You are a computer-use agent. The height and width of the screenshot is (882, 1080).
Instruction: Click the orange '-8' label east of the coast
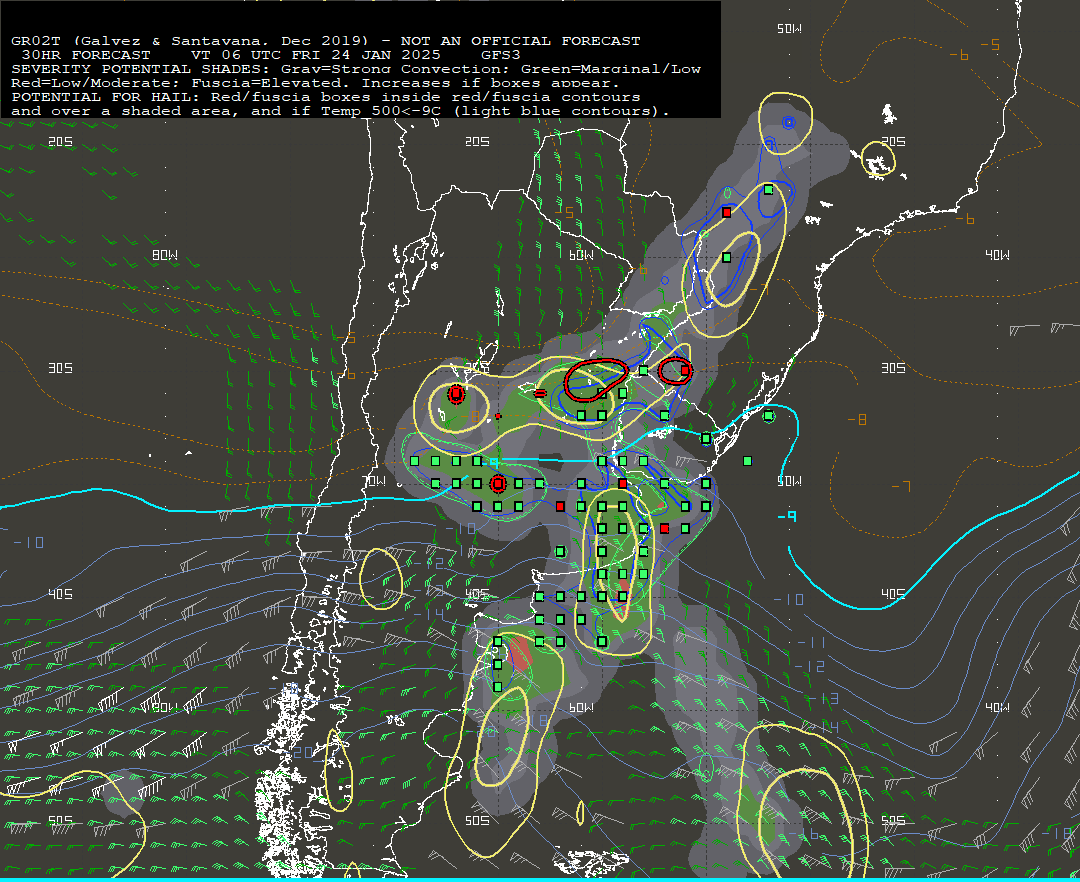click(857, 419)
